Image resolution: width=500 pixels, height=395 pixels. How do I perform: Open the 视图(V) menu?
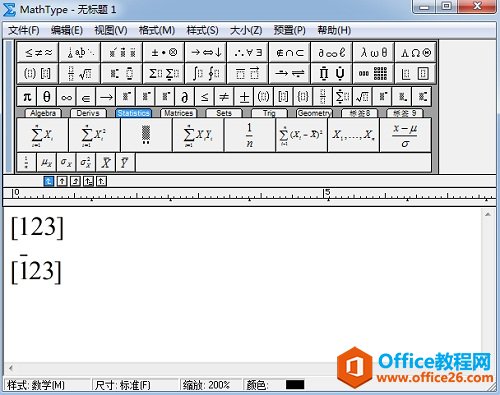point(111,30)
